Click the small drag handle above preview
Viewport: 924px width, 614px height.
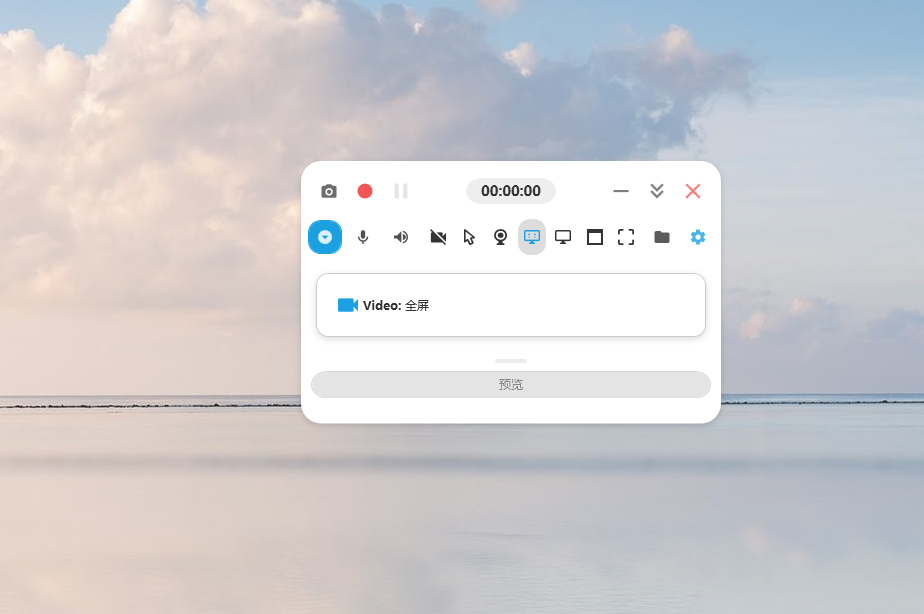pos(510,360)
